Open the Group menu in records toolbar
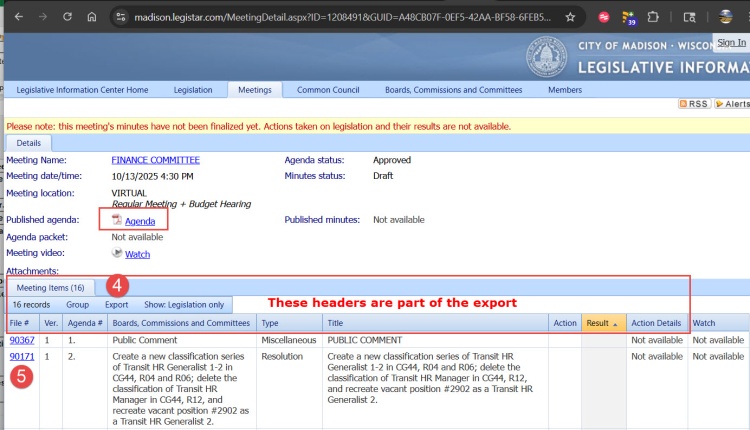Screen dimensions: 750x430 (x=77, y=304)
